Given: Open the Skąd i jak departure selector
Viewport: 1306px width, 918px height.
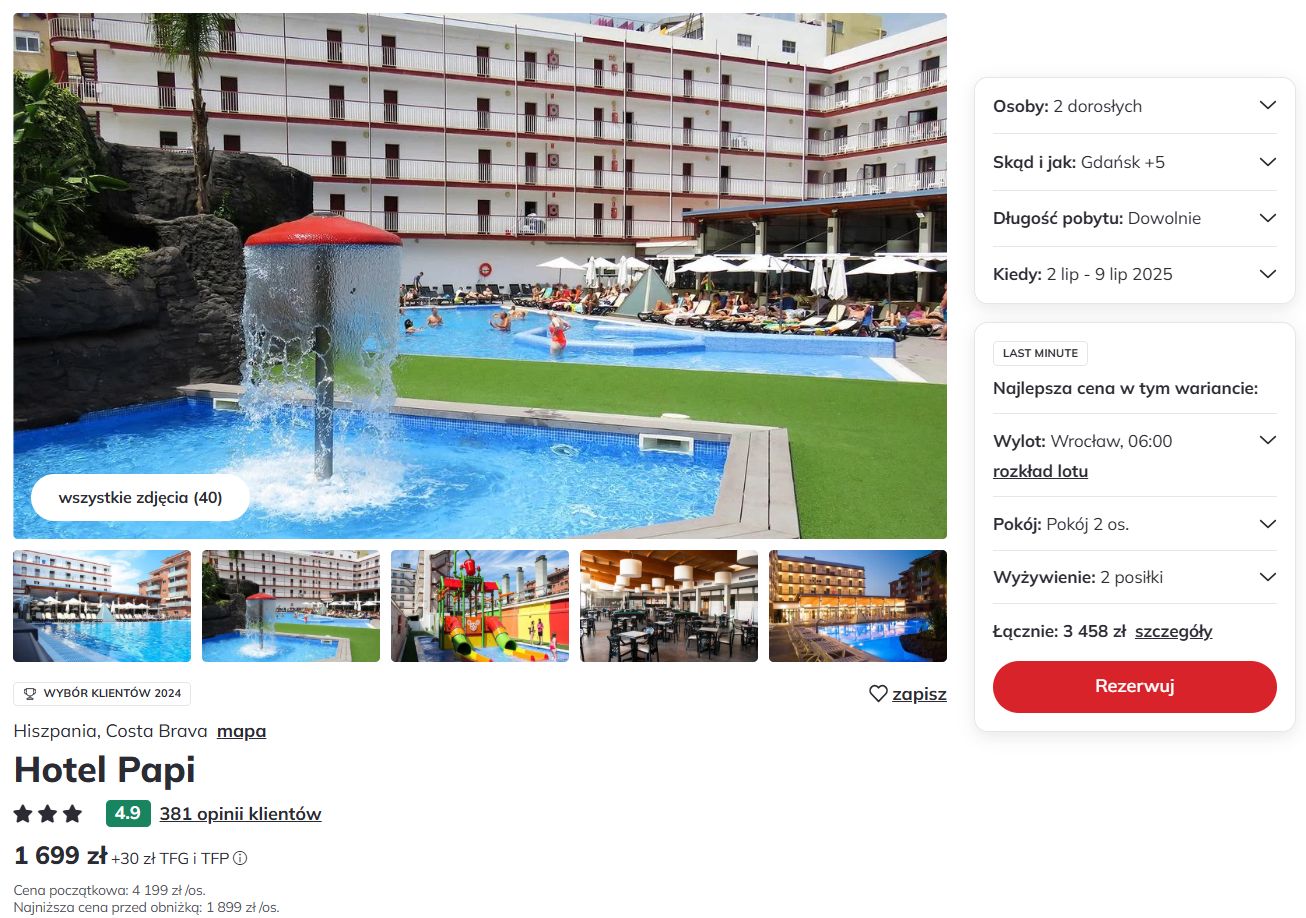Looking at the screenshot, I should pyautogui.click(x=1135, y=162).
